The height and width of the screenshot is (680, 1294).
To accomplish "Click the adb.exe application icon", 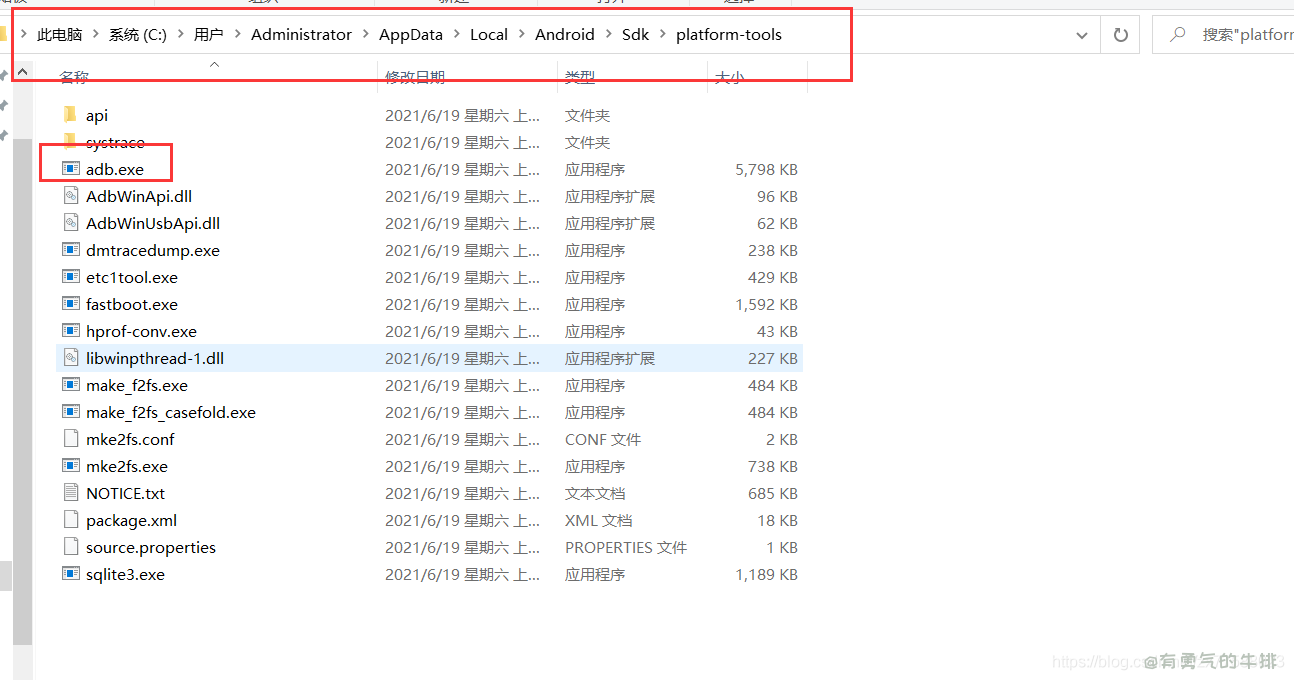I will click(70, 169).
